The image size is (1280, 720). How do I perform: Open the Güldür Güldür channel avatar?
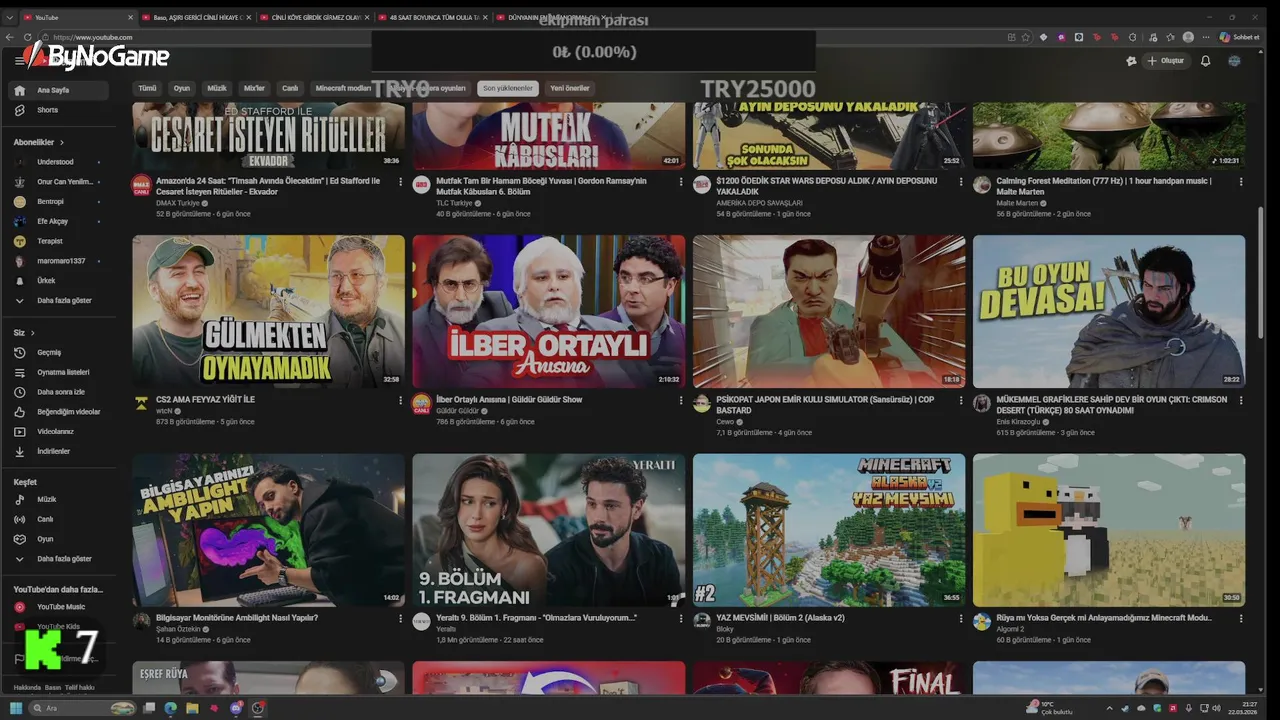coord(421,403)
